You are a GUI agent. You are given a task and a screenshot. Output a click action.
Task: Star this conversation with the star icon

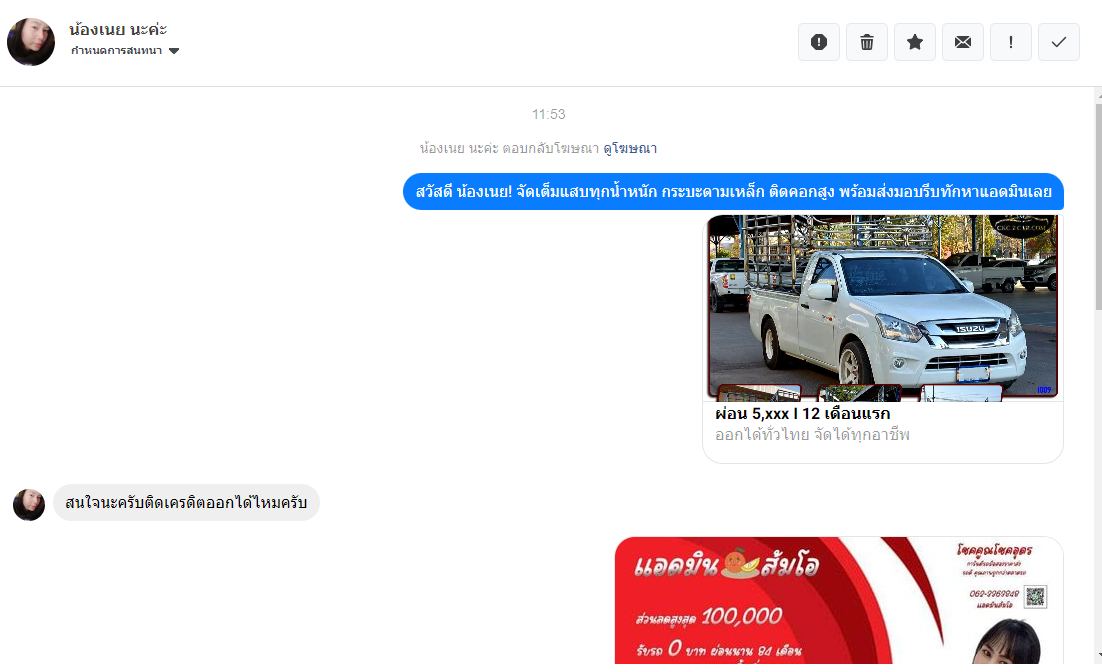[x=914, y=42]
